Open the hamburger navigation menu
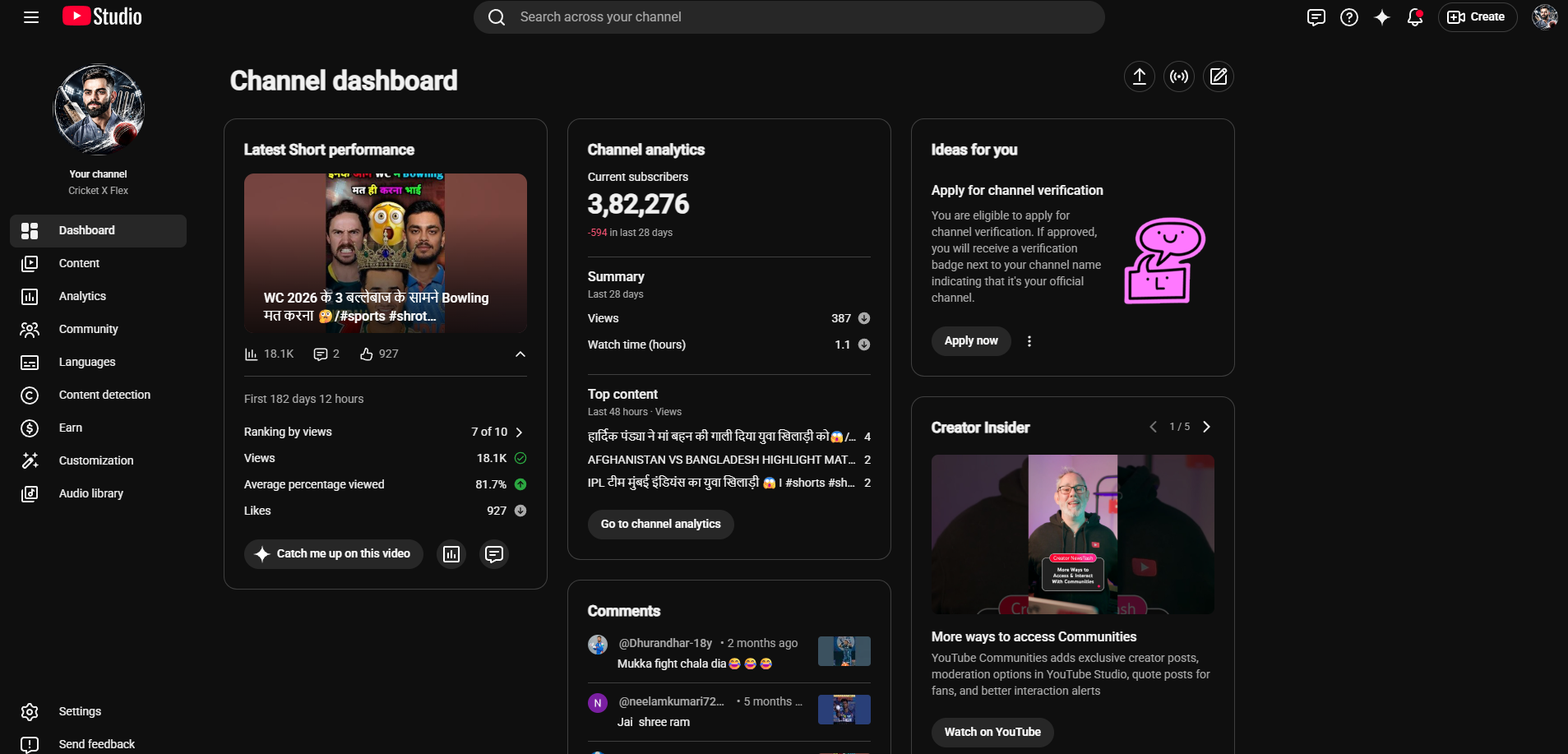 click(31, 17)
